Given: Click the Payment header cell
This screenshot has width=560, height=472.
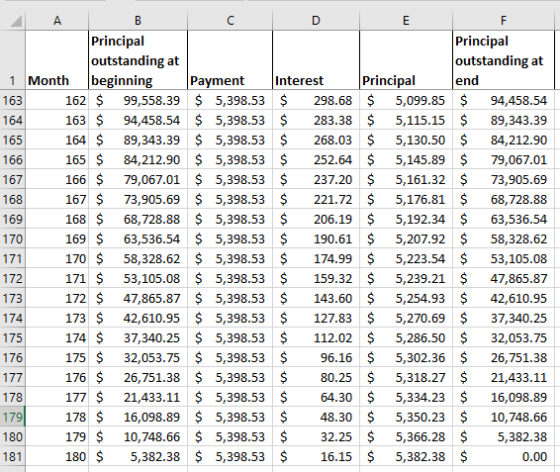Looking at the screenshot, I should pyautogui.click(x=230, y=60).
